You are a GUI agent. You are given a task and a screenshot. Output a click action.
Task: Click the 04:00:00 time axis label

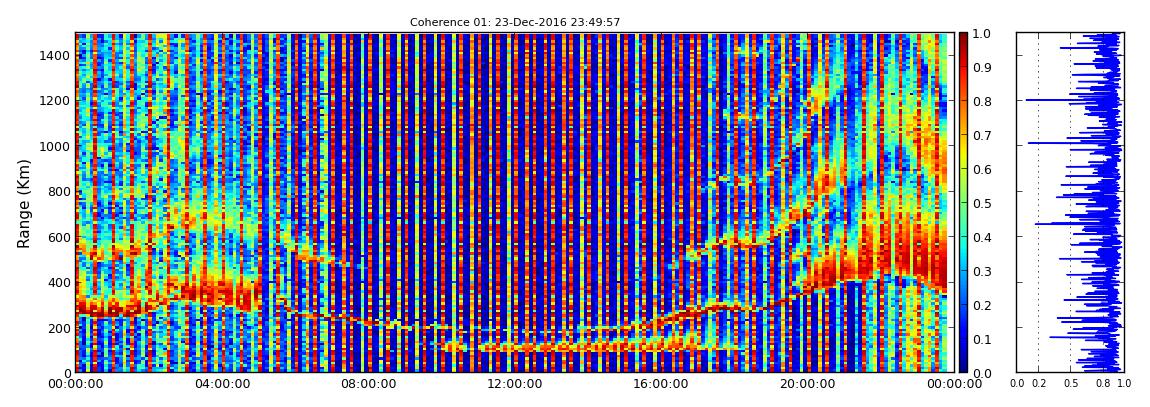[220, 384]
